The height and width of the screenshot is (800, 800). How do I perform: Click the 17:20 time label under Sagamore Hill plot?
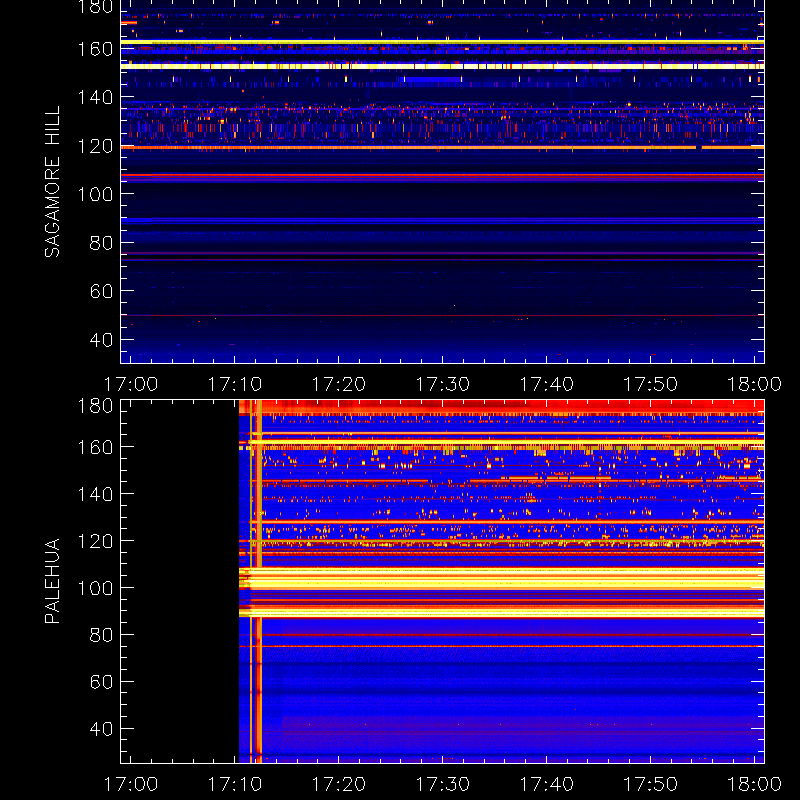pos(339,384)
